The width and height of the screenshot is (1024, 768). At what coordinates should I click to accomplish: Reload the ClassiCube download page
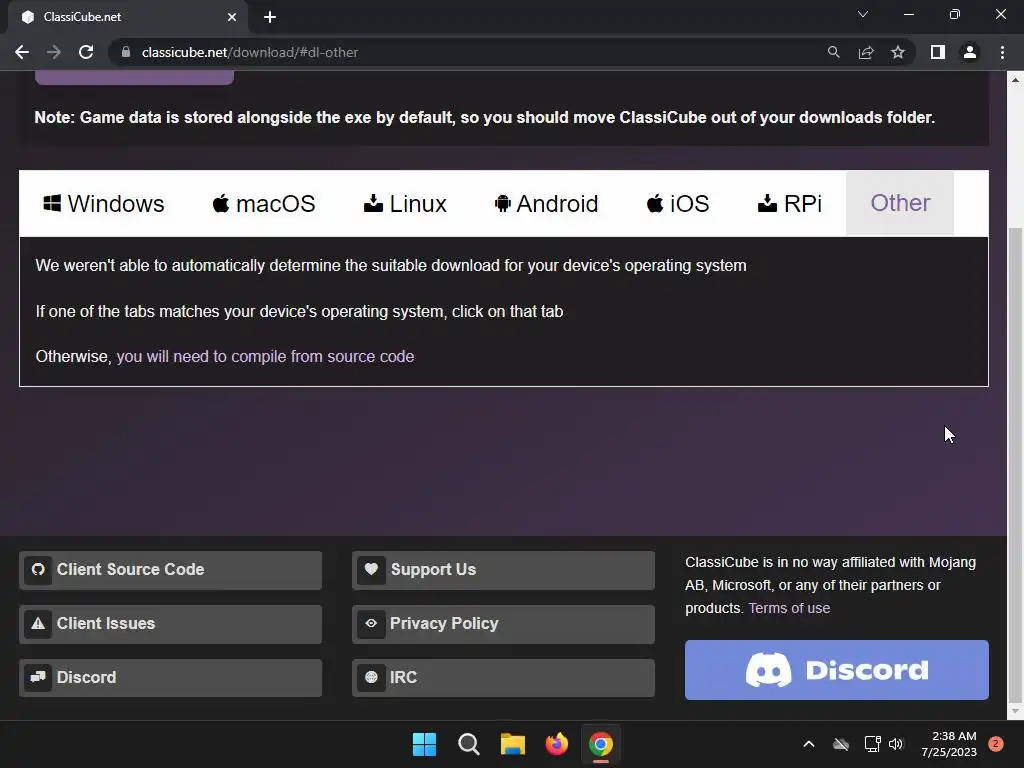point(86,52)
